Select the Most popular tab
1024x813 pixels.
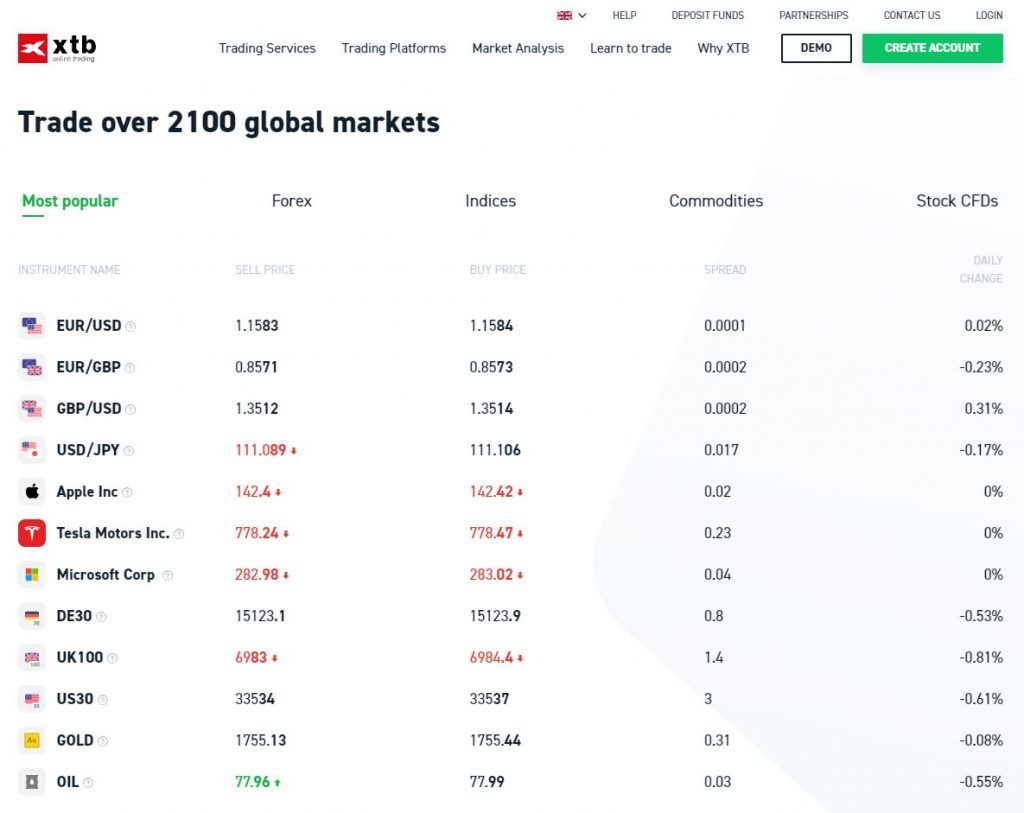click(x=70, y=201)
